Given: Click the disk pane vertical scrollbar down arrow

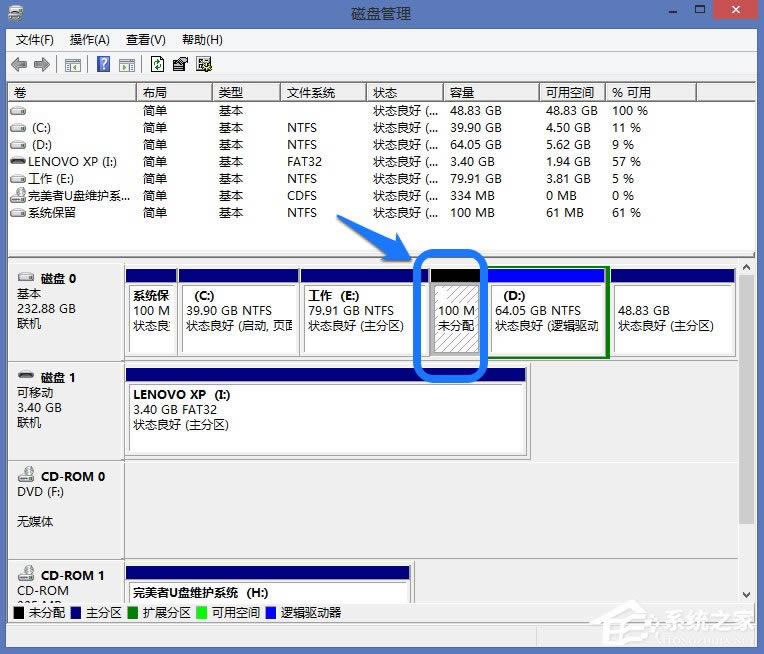Looking at the screenshot, I should click(746, 596).
